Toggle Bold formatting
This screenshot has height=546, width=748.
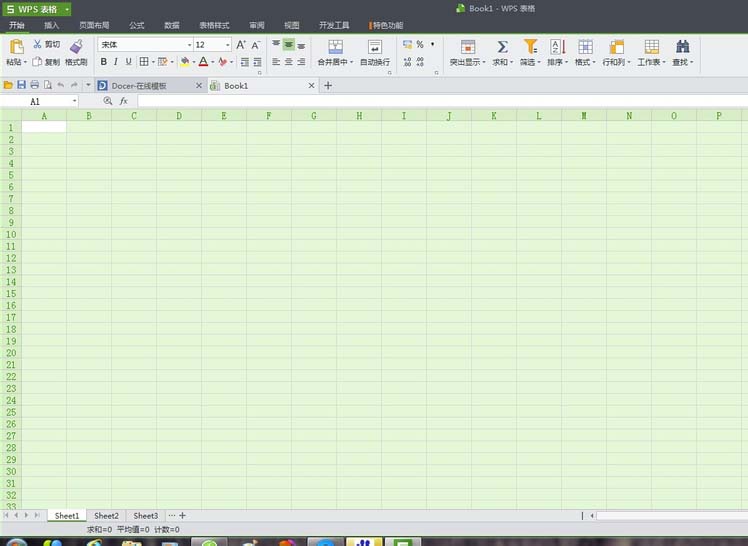coord(104,62)
